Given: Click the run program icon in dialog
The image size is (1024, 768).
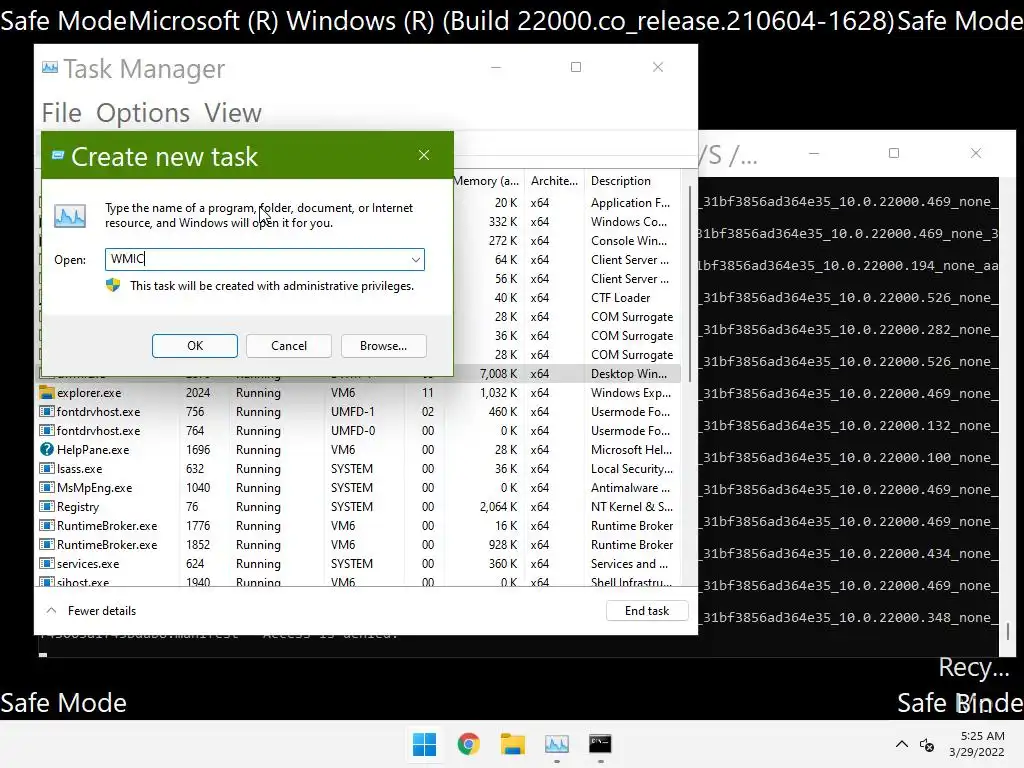Looking at the screenshot, I should click(70, 216).
